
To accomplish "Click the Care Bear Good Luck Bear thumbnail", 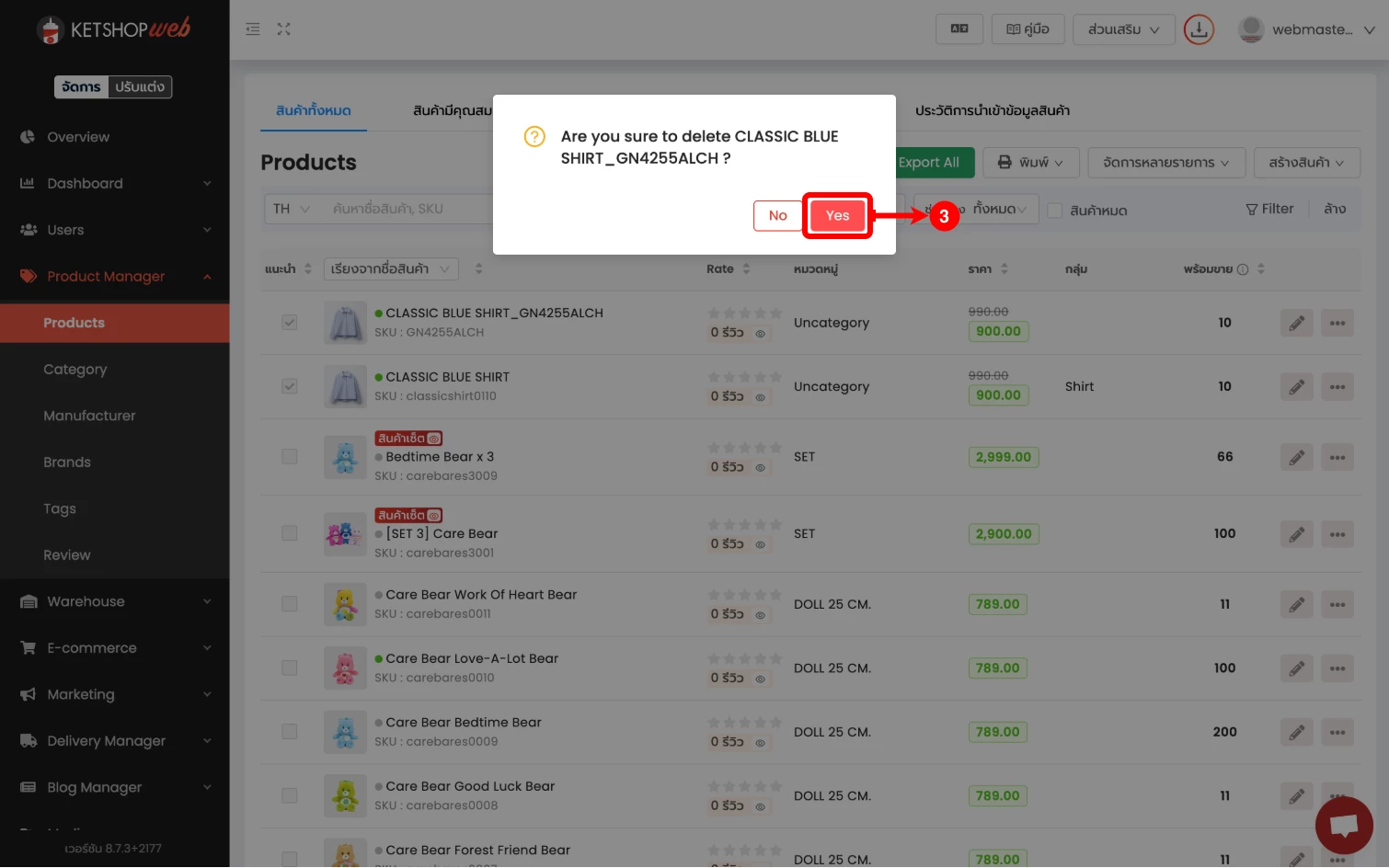I will pyautogui.click(x=345, y=796).
